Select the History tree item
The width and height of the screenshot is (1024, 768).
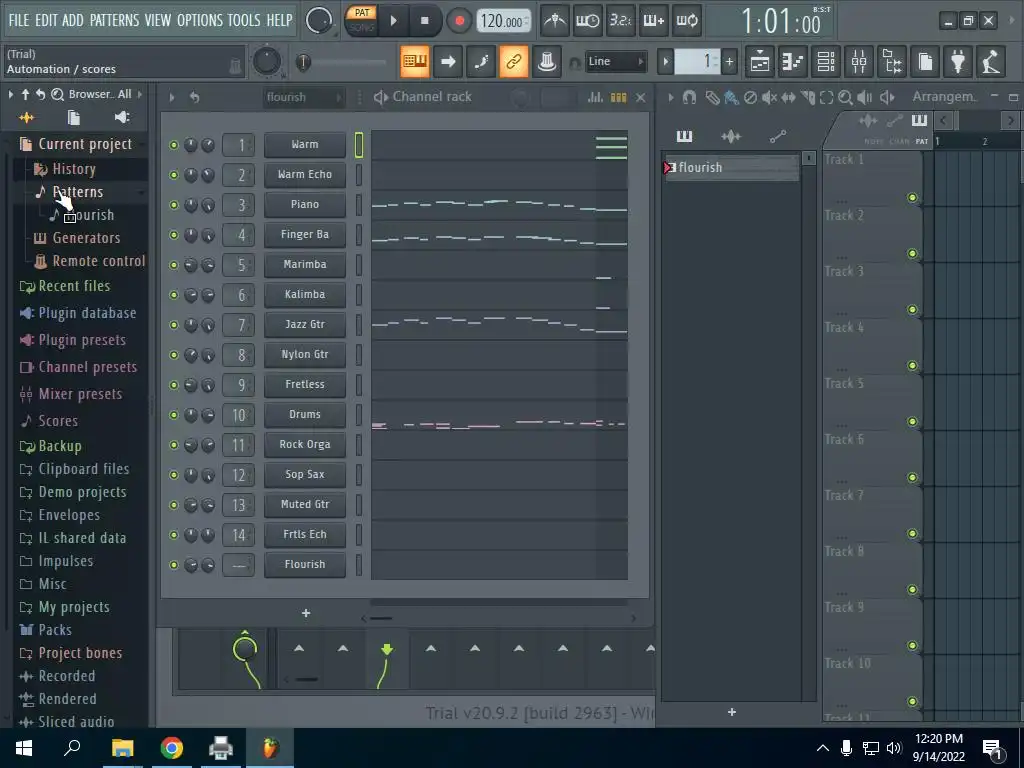tap(73, 169)
